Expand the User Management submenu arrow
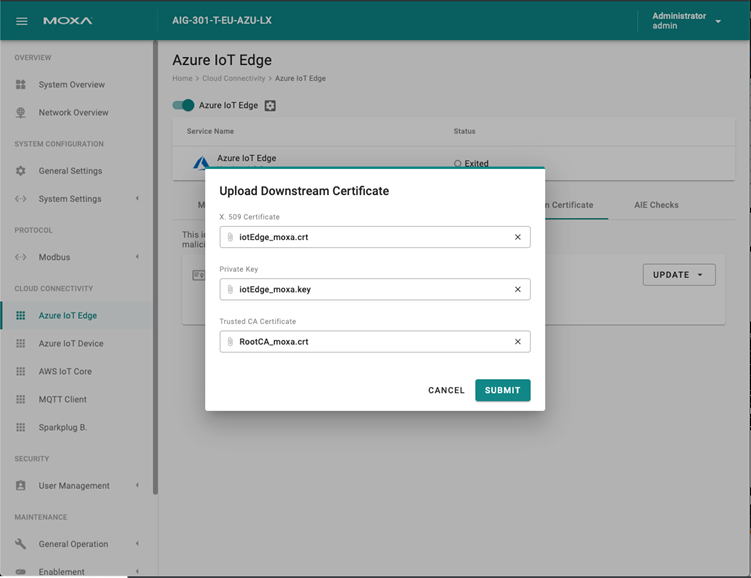The height and width of the screenshot is (578, 751). coord(137,485)
